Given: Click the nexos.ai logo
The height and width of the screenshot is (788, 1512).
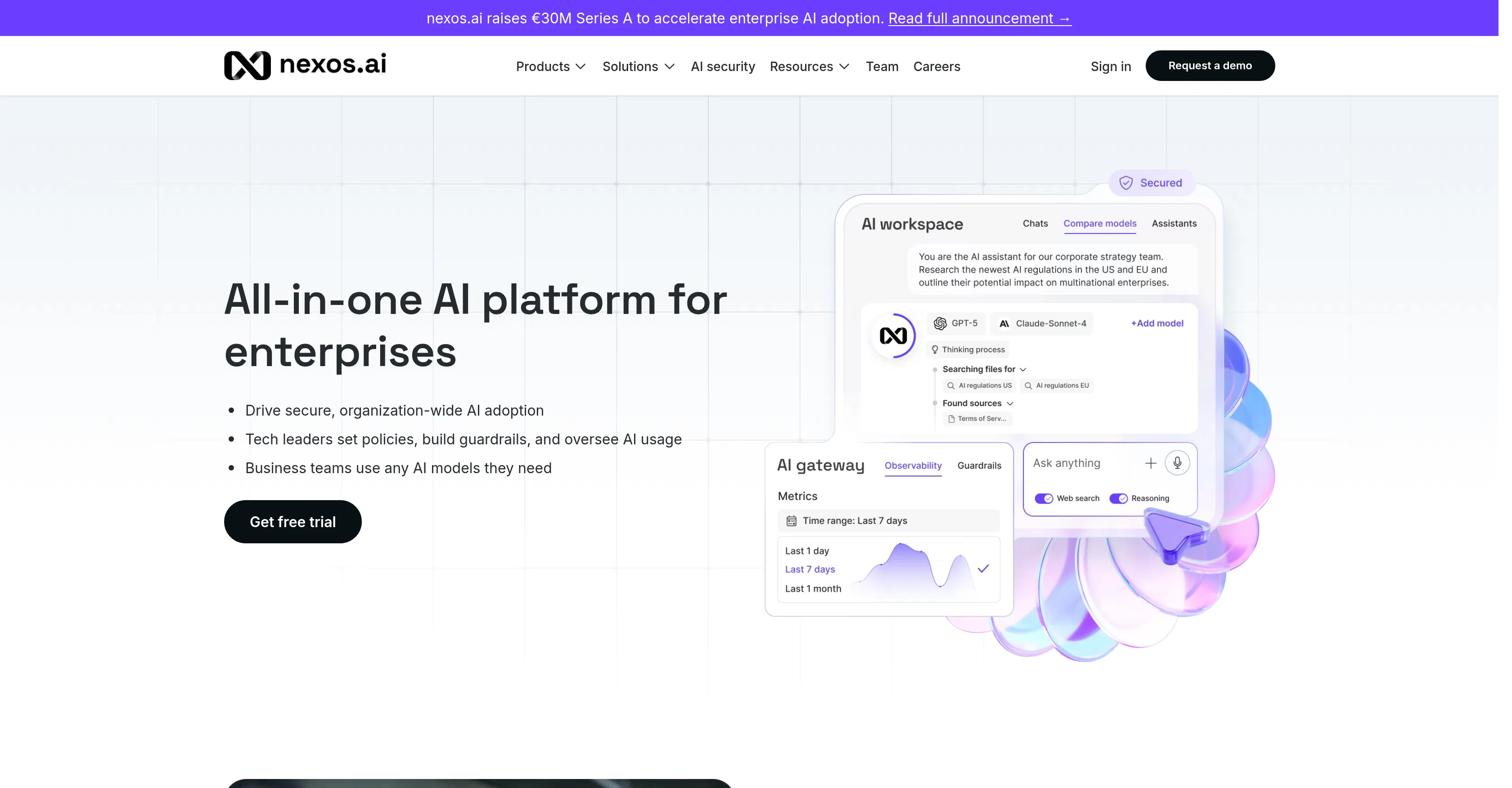Looking at the screenshot, I should tap(305, 65).
